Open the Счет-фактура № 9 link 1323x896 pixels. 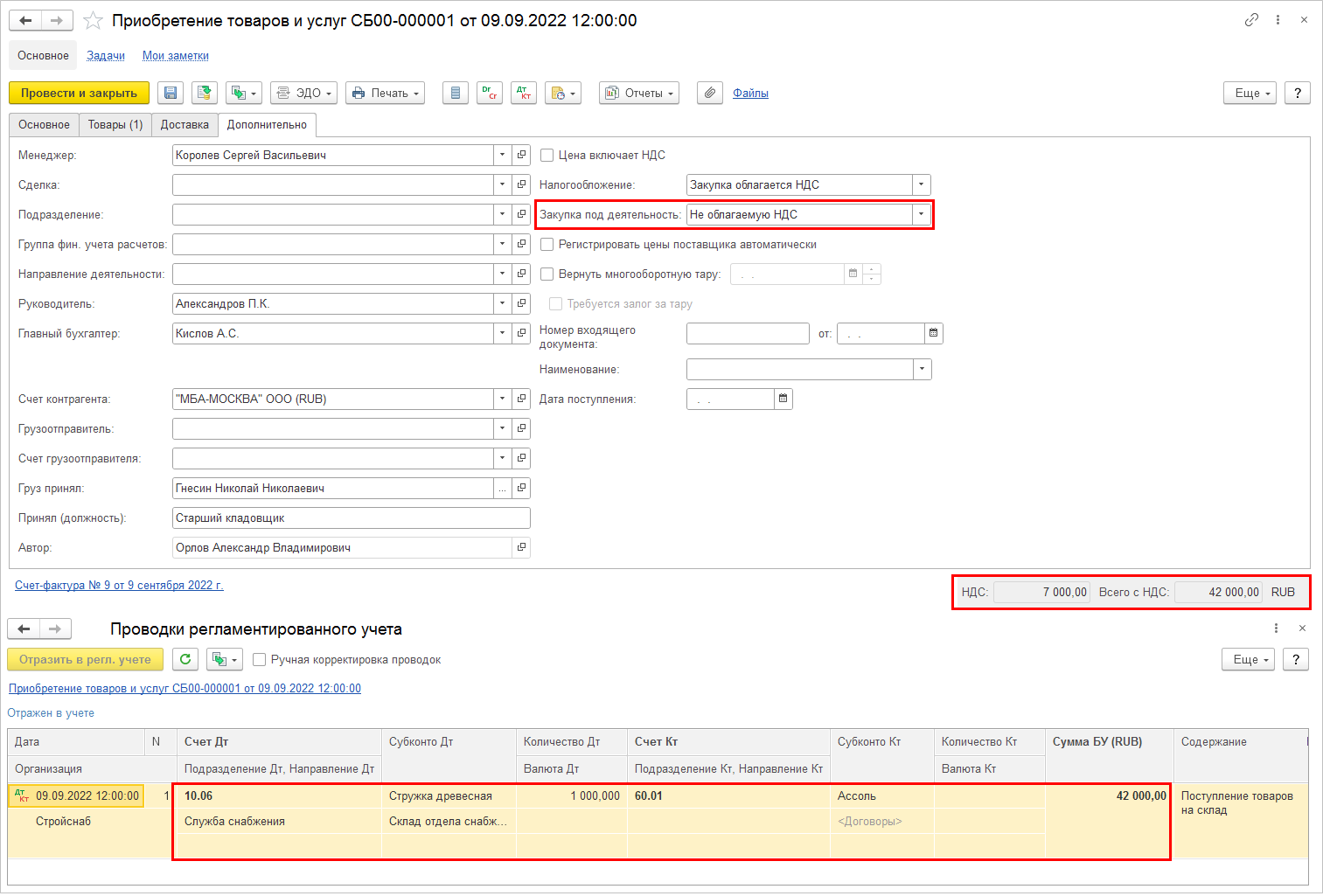(119, 586)
